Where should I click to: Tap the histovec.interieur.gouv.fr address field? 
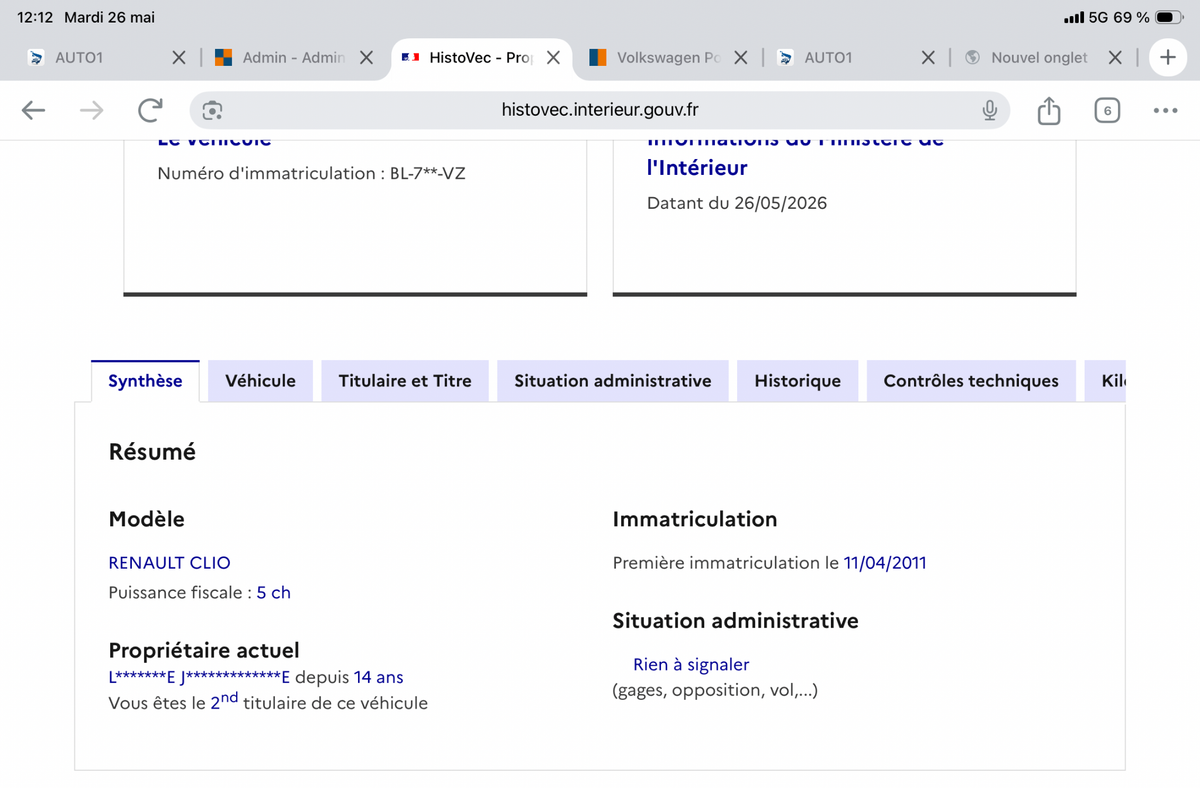[x=600, y=110]
